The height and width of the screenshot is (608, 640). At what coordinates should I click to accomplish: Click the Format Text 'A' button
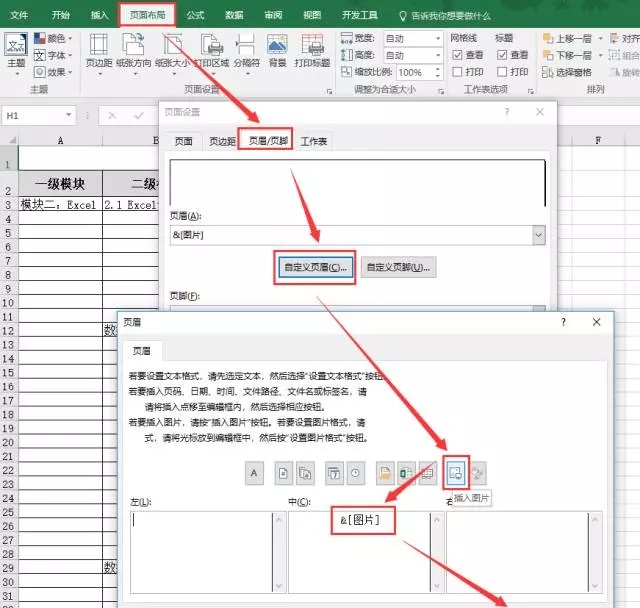pos(254,473)
